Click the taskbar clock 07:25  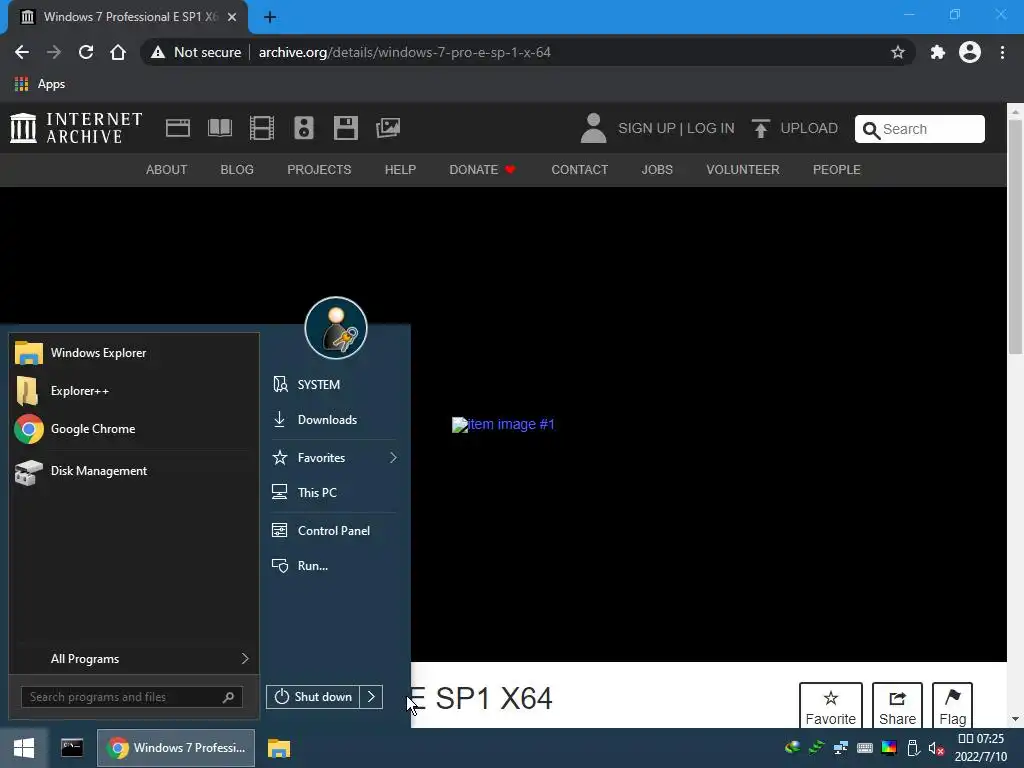pos(980,739)
